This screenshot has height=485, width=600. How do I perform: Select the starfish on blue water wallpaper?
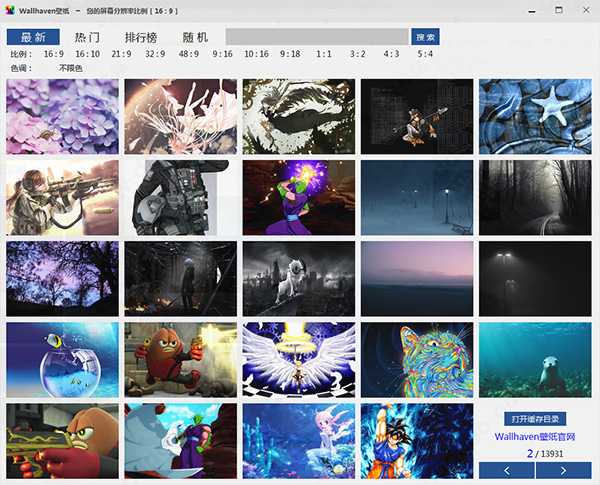pyautogui.click(x=536, y=116)
